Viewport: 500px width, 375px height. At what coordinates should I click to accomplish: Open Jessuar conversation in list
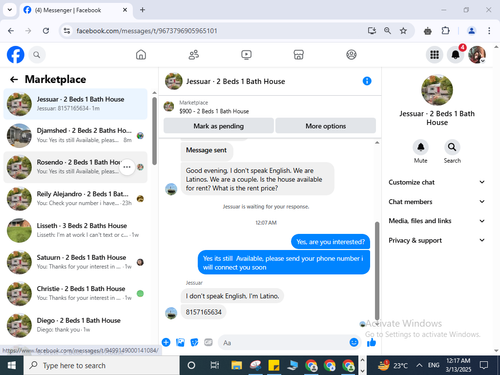coord(75,104)
